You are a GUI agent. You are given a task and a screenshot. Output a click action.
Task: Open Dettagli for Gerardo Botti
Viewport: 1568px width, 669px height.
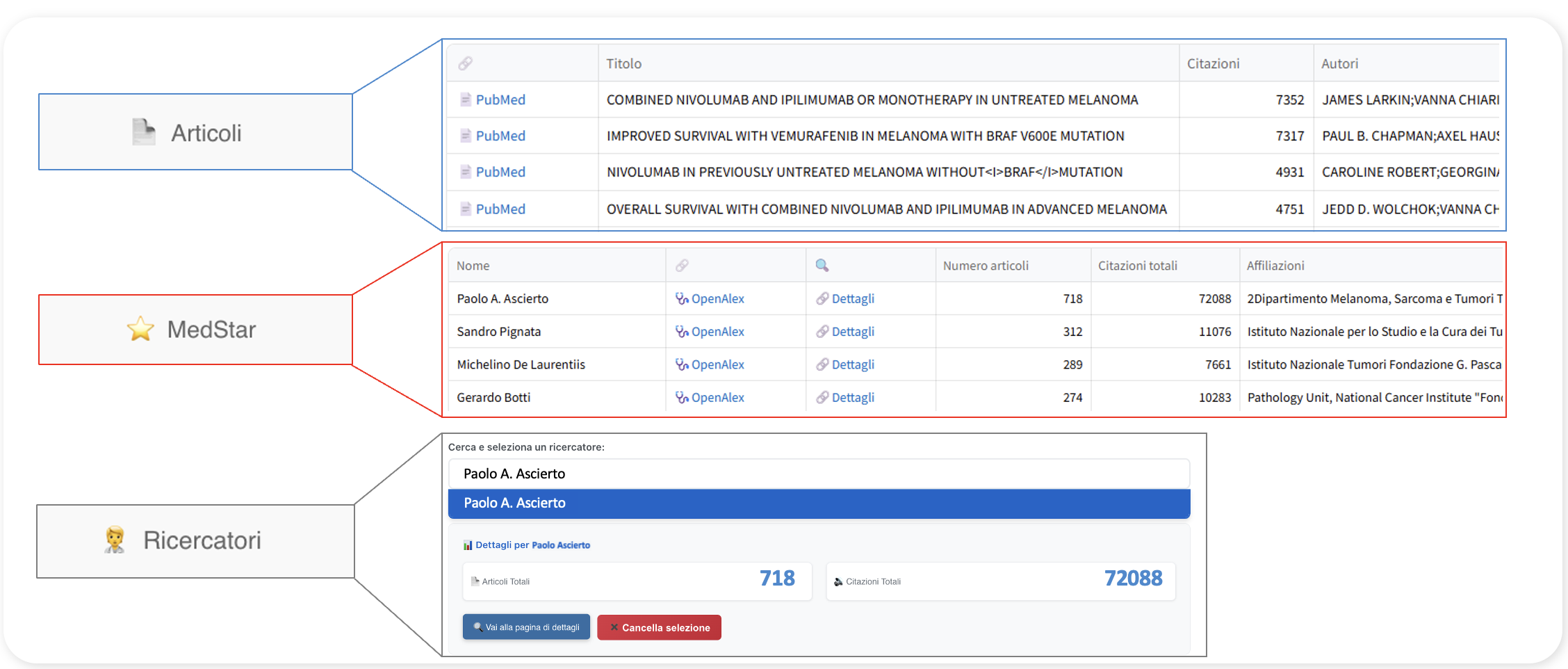tap(852, 398)
